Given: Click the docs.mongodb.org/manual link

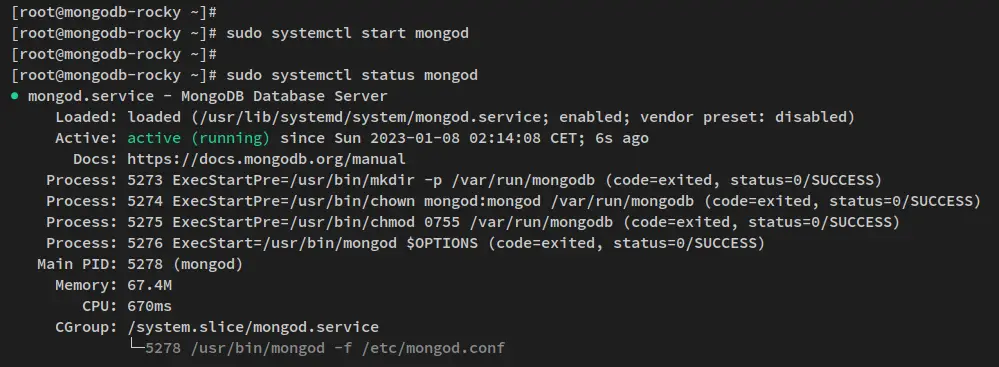Looking at the screenshot, I should click(x=266, y=159).
